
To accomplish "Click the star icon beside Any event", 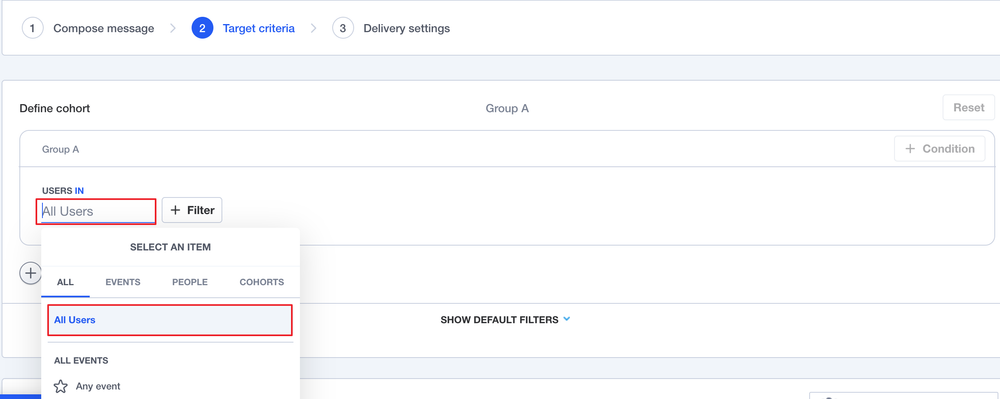I will [x=61, y=386].
